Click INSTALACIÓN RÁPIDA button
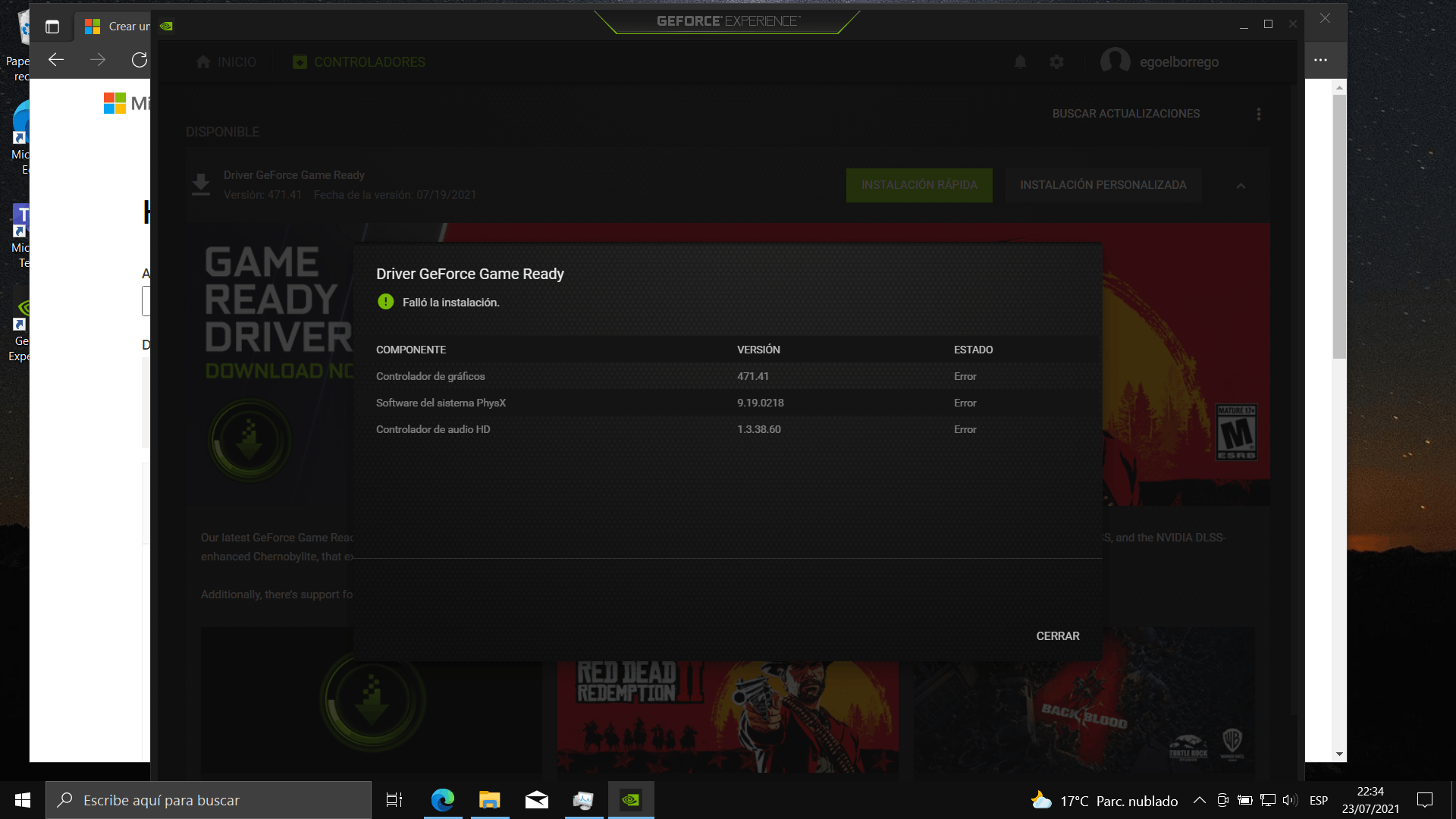The image size is (1456, 819). [919, 185]
